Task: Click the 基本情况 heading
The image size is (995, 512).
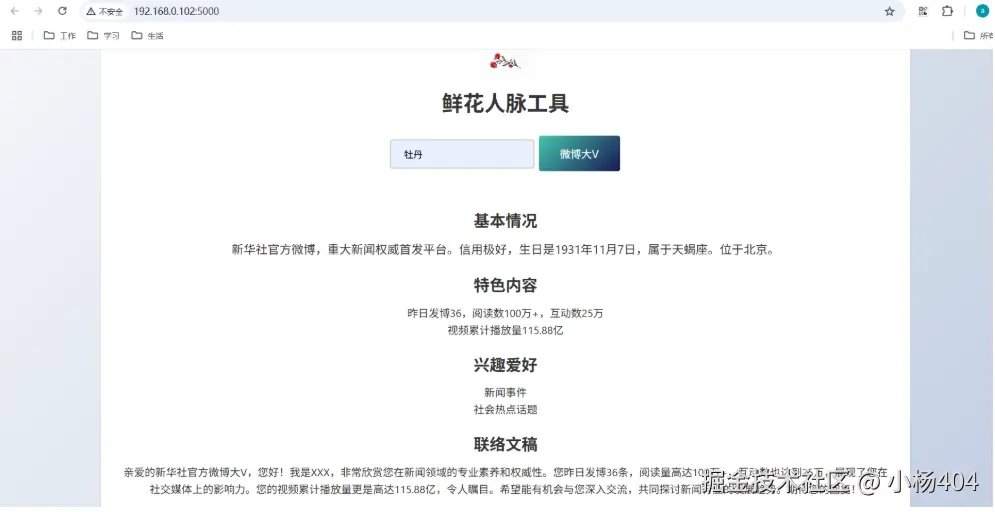Action: coord(505,221)
